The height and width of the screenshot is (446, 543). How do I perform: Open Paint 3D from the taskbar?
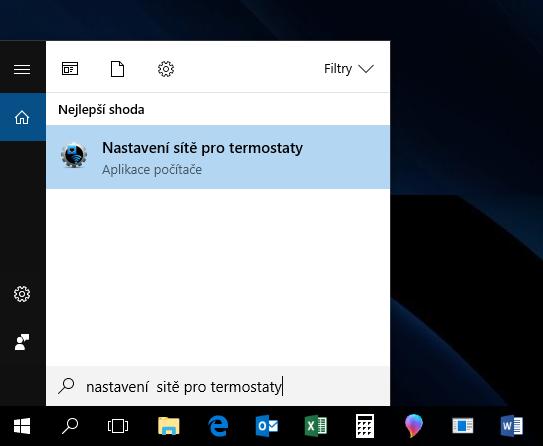414,426
